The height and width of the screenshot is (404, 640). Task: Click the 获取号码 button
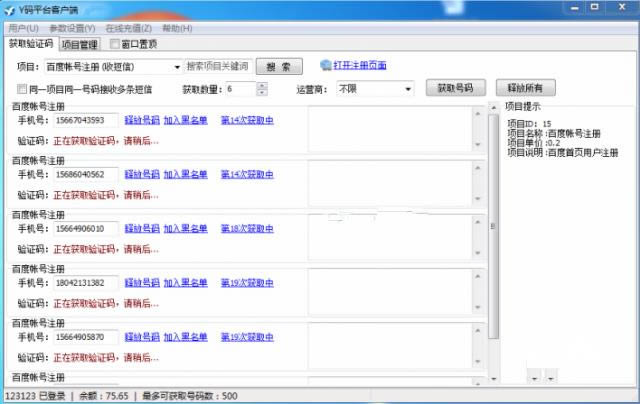click(x=455, y=88)
